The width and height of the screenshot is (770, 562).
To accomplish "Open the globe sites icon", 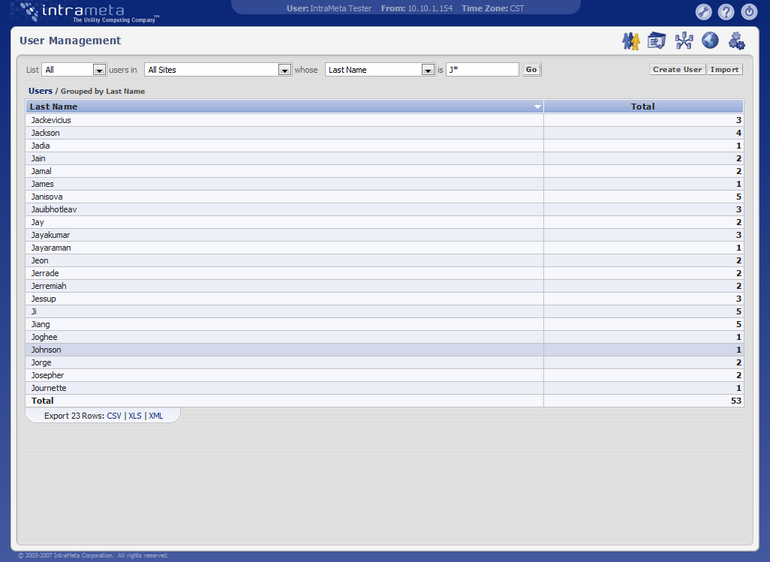I will point(710,41).
